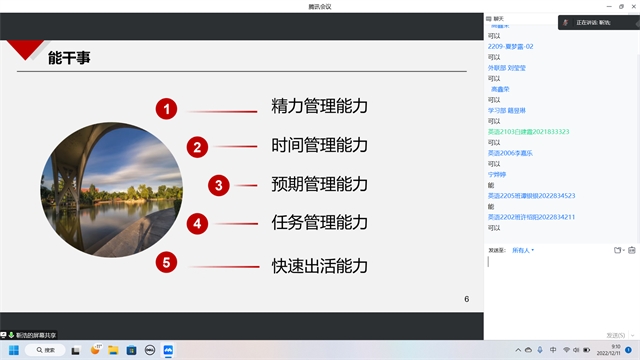Click slide text 精力管理能力
The height and width of the screenshot is (360, 640).
(320, 106)
